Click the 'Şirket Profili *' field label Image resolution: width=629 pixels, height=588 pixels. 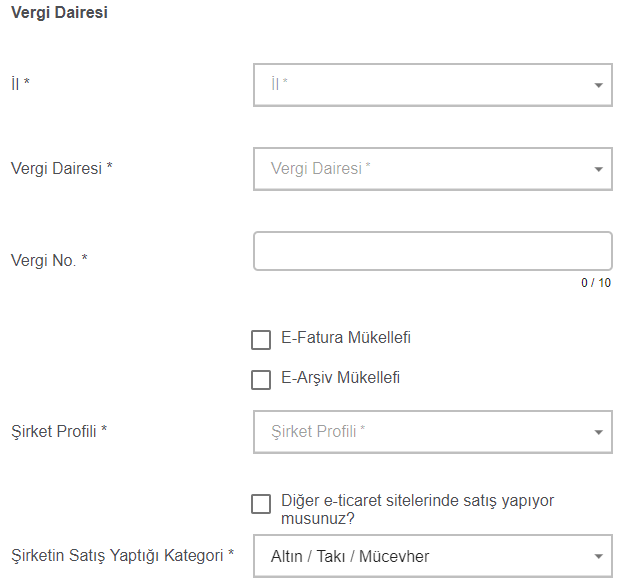(x=59, y=431)
